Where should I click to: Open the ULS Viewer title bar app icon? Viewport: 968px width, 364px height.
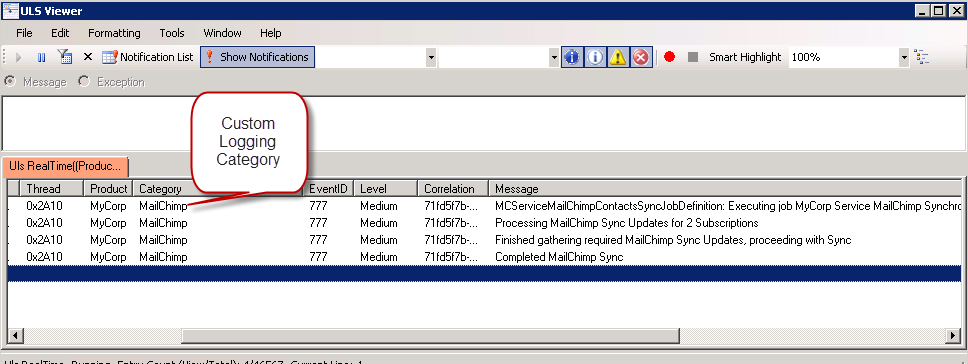pyautogui.click(x=10, y=10)
